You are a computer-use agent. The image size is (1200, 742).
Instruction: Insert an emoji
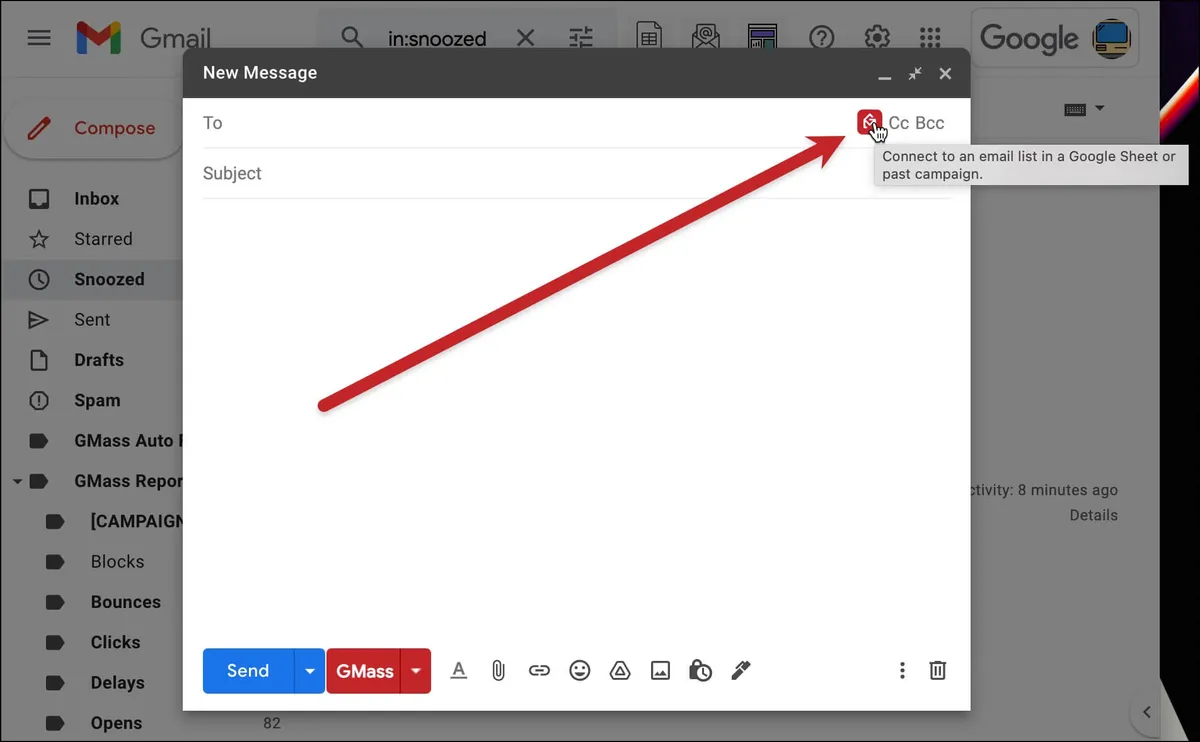pos(580,671)
